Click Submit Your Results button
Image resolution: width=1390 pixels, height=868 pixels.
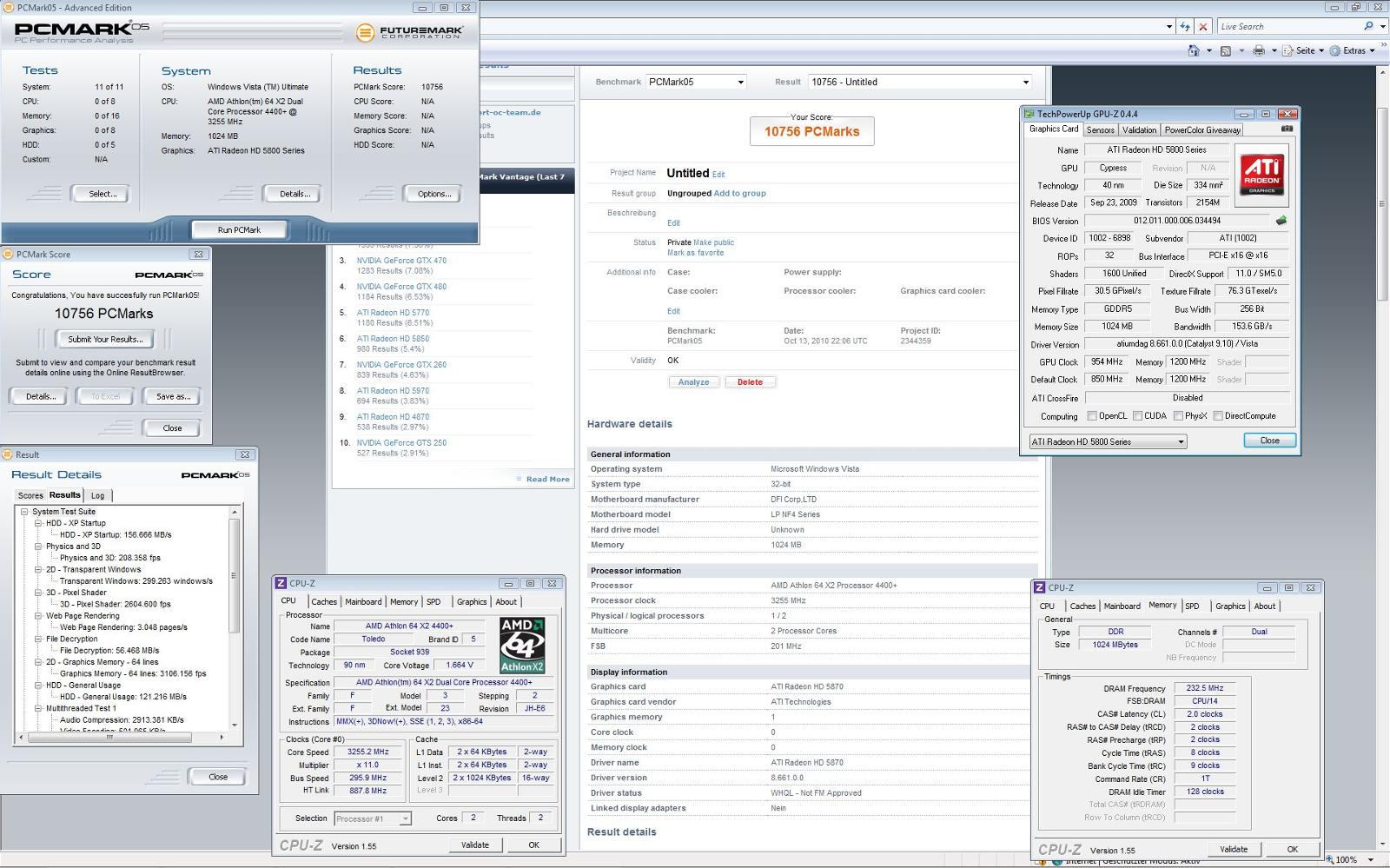(105, 339)
